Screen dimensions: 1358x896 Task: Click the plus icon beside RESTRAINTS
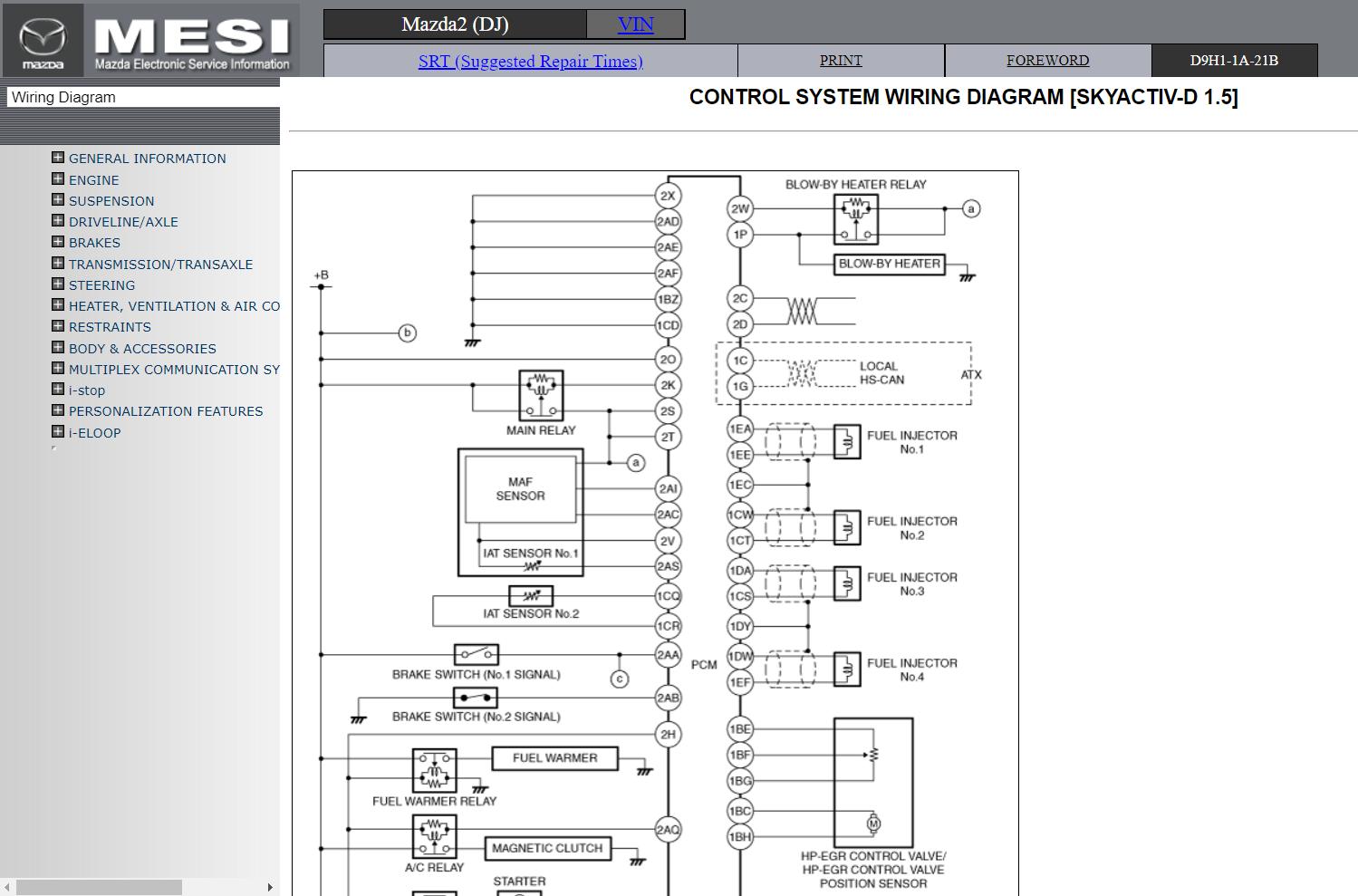57,325
